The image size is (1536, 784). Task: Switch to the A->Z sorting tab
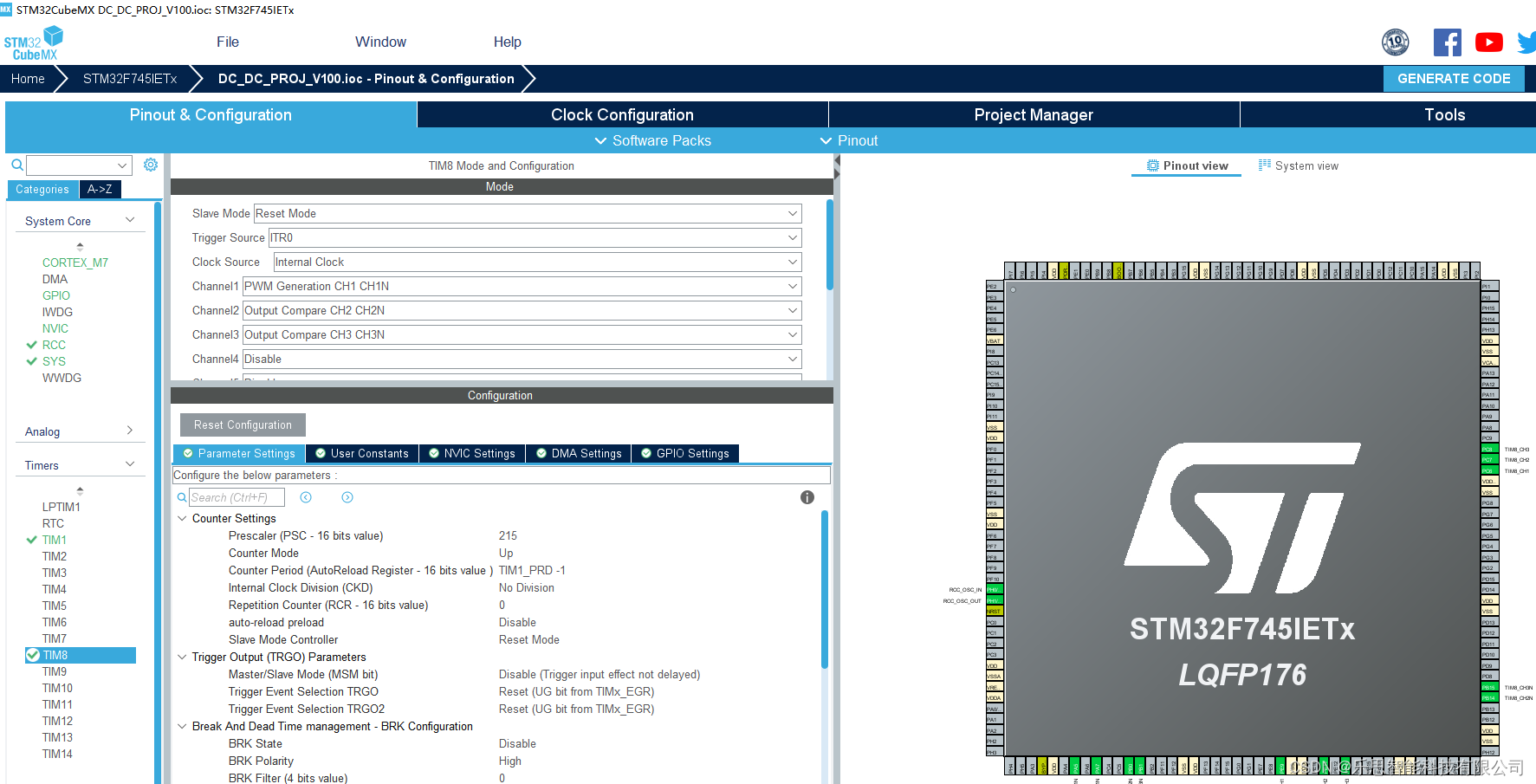click(x=100, y=189)
